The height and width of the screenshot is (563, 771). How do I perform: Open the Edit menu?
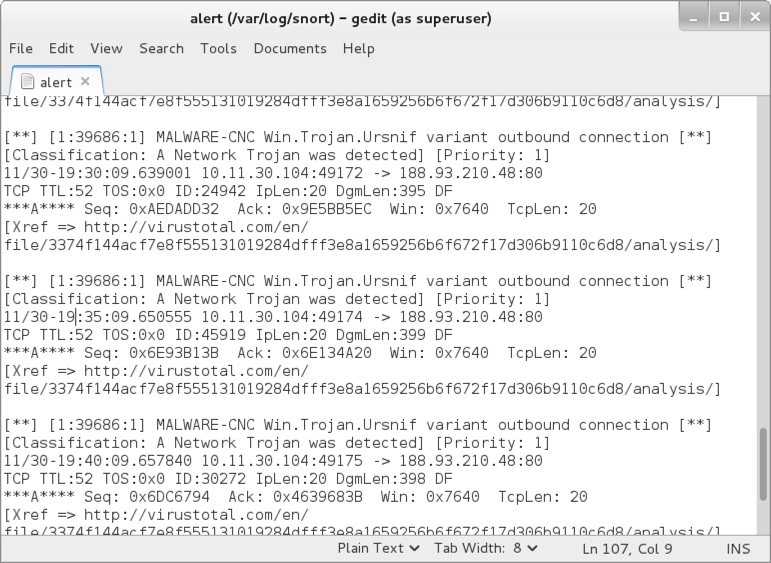tap(62, 48)
